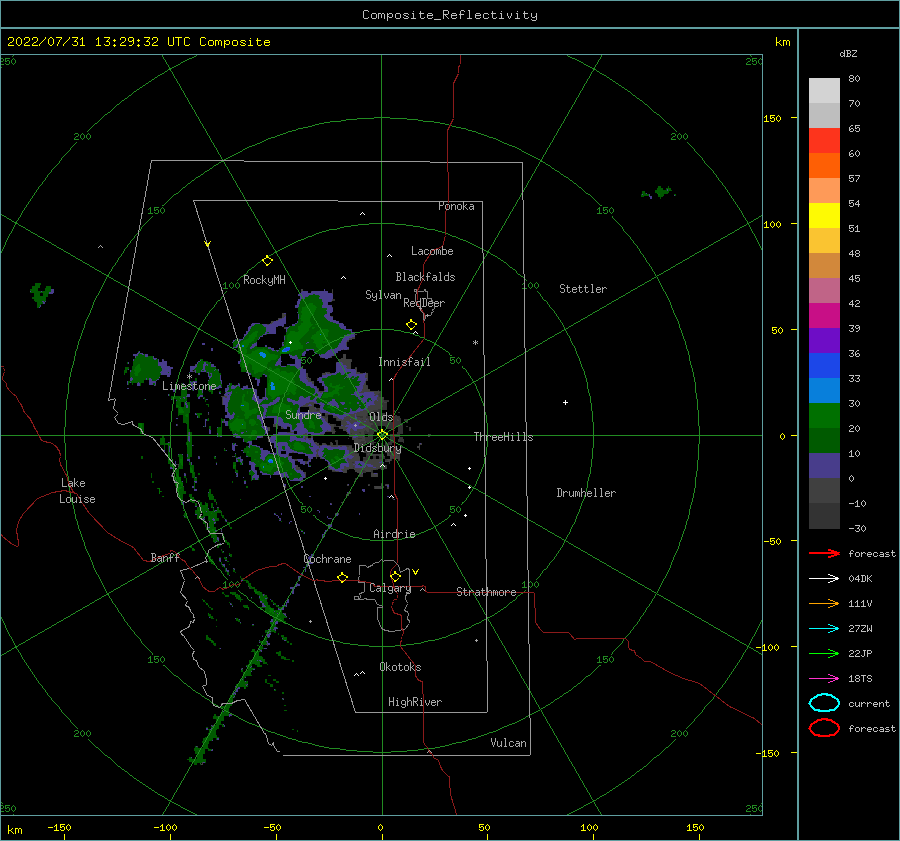Click the Composite_Reflectivity title text
The width and height of the screenshot is (900, 841).
pos(449,15)
